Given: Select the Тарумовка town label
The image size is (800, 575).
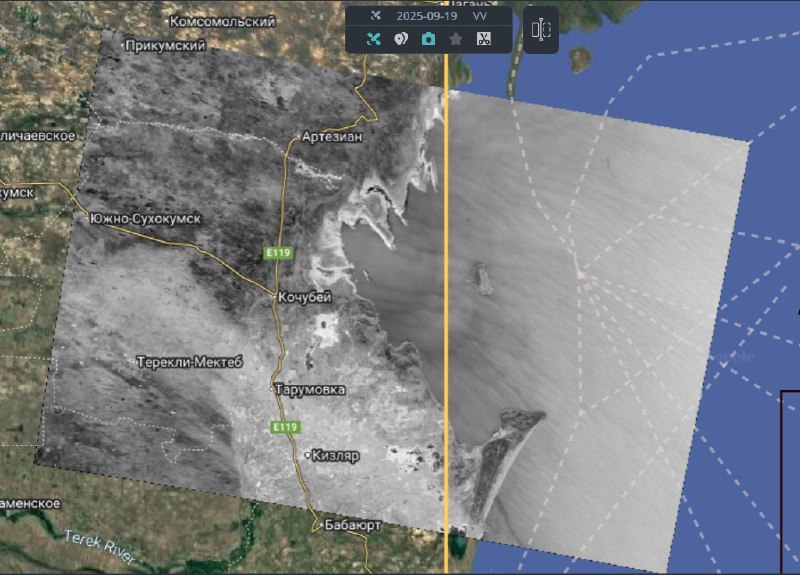Looking at the screenshot, I should click(310, 389).
